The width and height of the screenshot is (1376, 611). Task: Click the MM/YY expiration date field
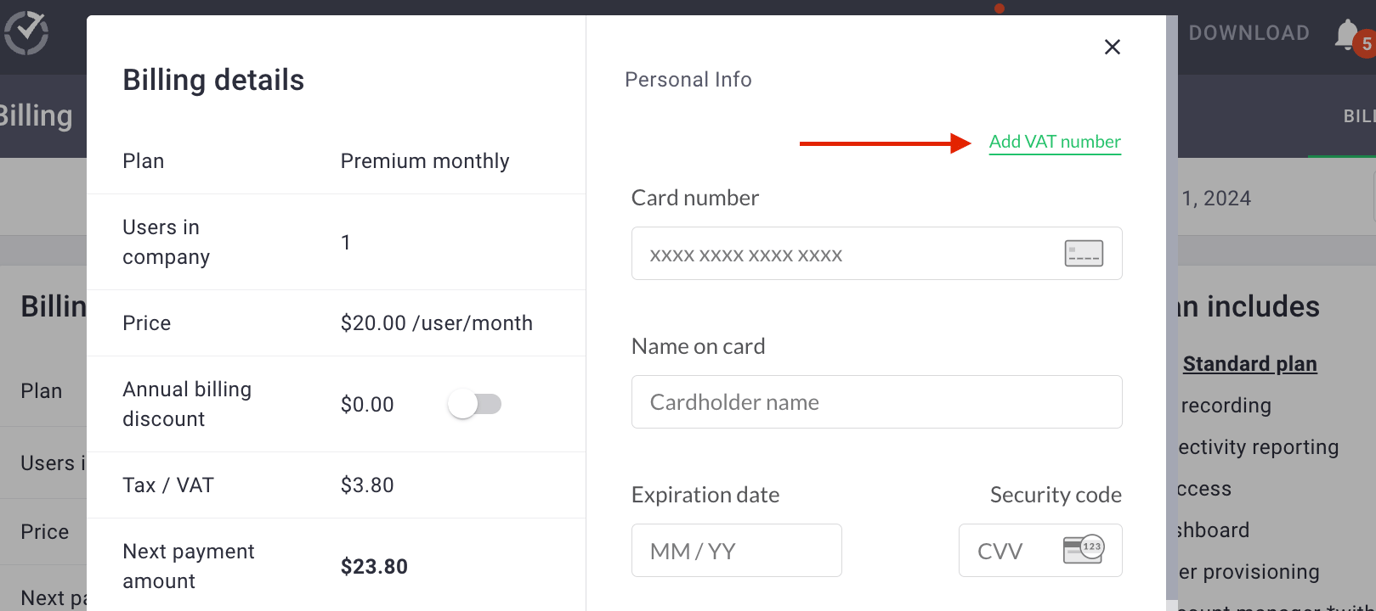click(736, 549)
